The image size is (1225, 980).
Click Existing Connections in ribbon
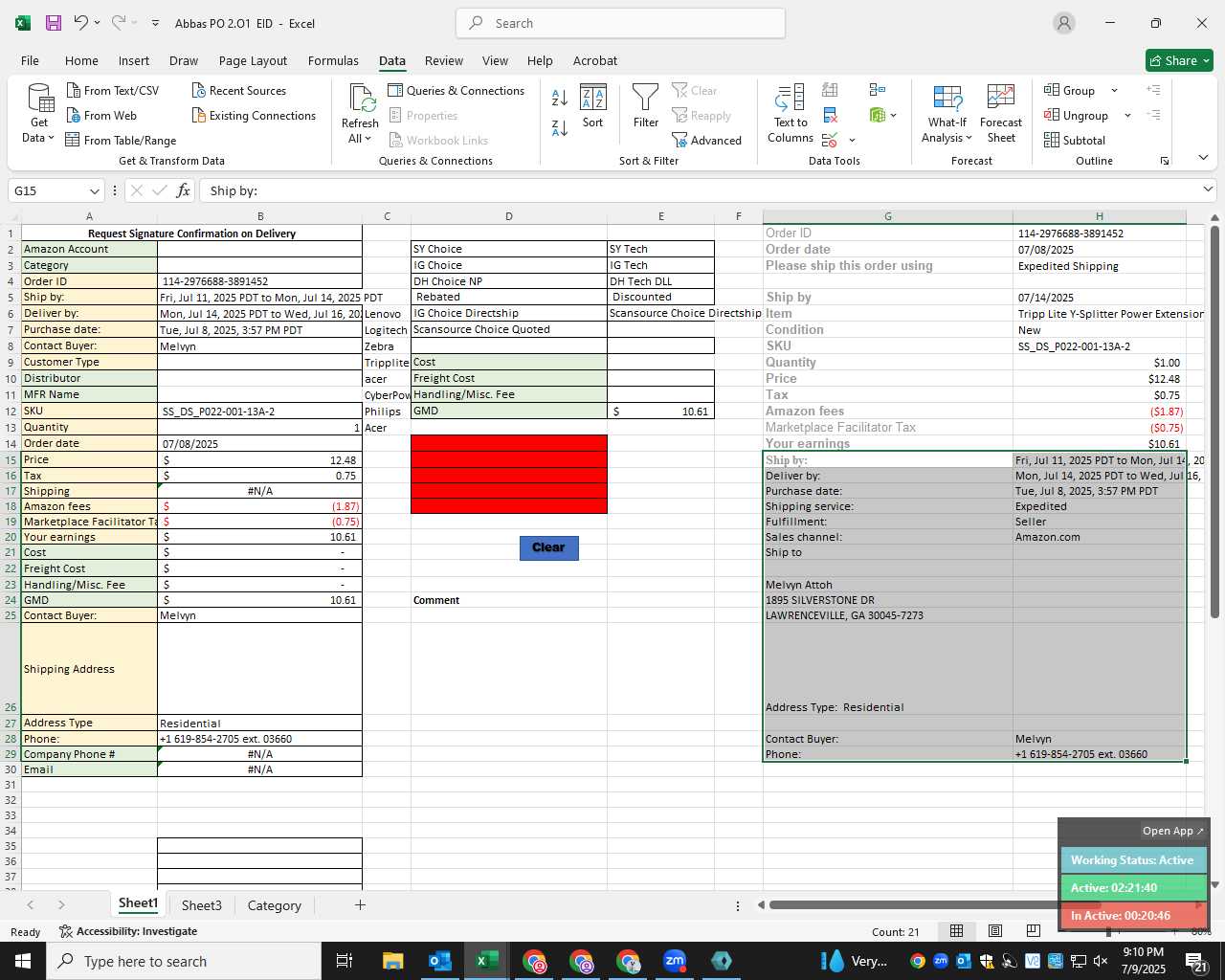[254, 115]
